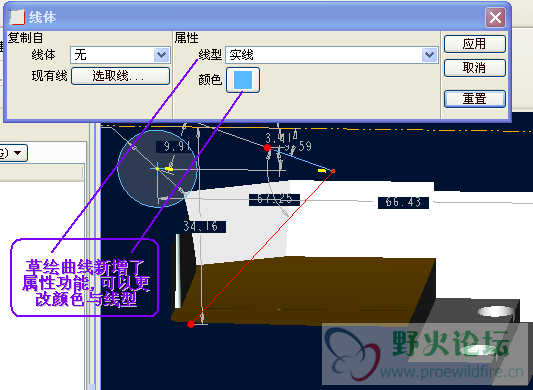Click the white hole on the gray block
Image resolution: width=533 pixels, height=390 pixels.
[496, 311]
